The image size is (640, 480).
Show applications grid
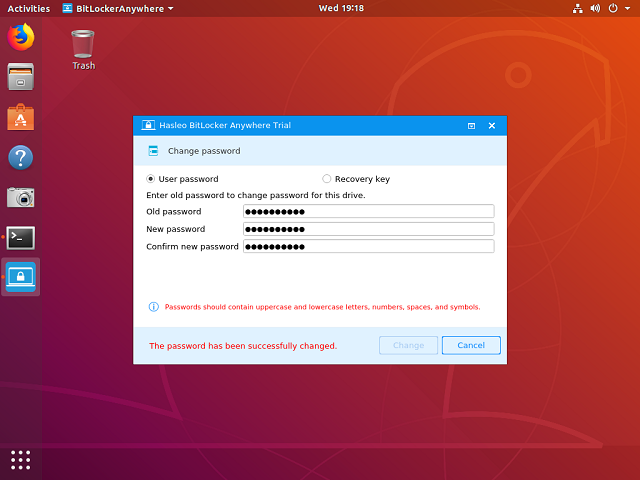21,460
